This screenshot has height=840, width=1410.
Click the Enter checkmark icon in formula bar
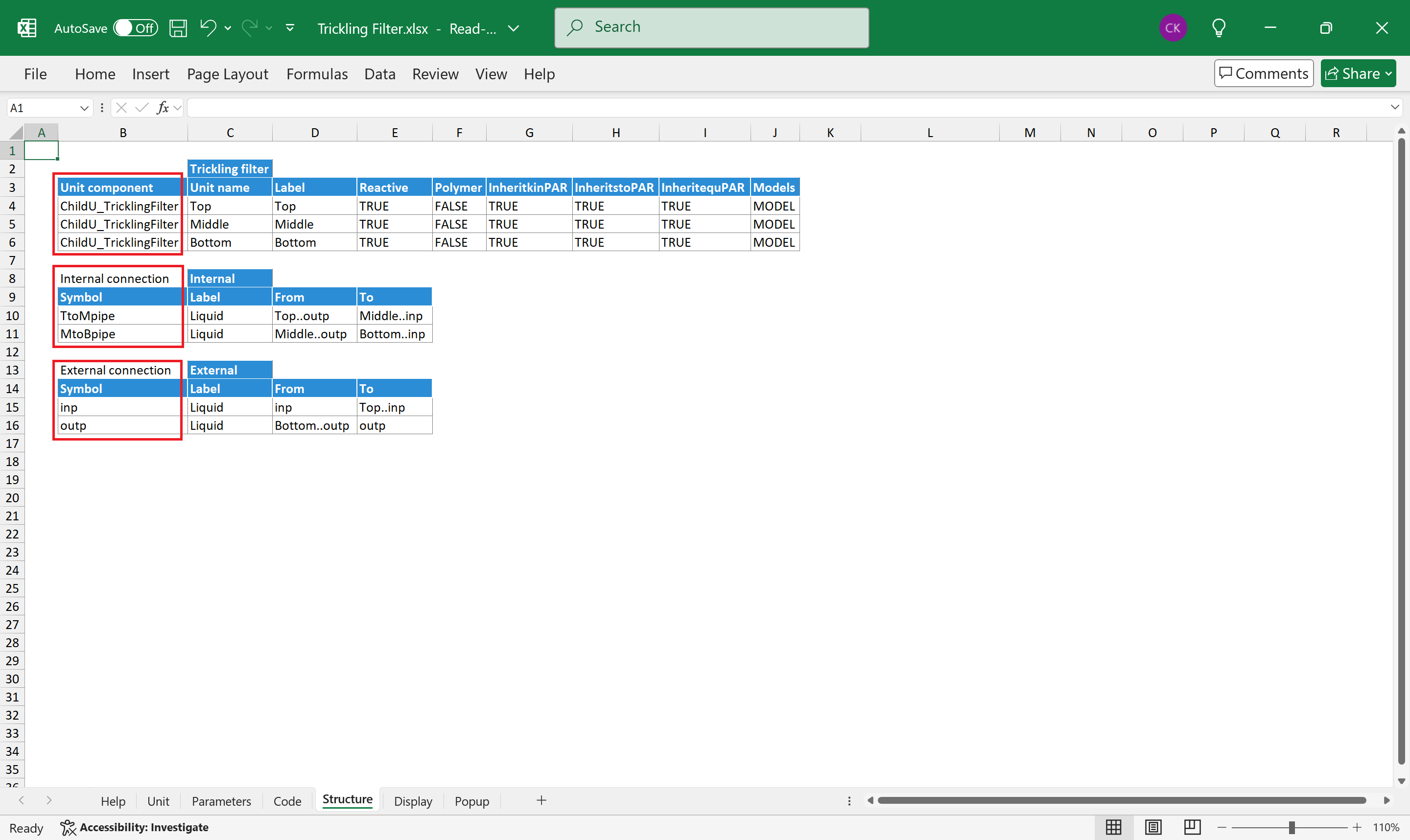(x=141, y=108)
